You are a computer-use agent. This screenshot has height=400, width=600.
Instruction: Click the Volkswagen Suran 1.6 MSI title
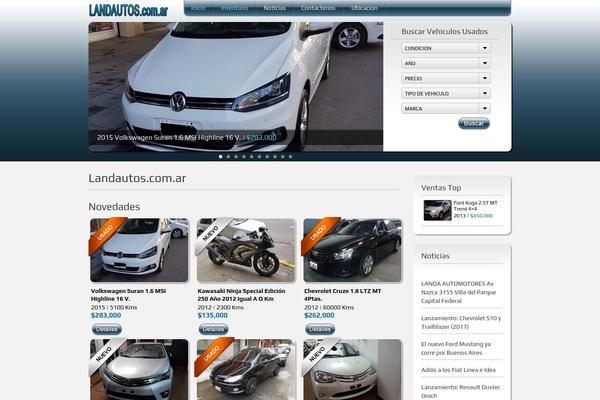(129, 295)
